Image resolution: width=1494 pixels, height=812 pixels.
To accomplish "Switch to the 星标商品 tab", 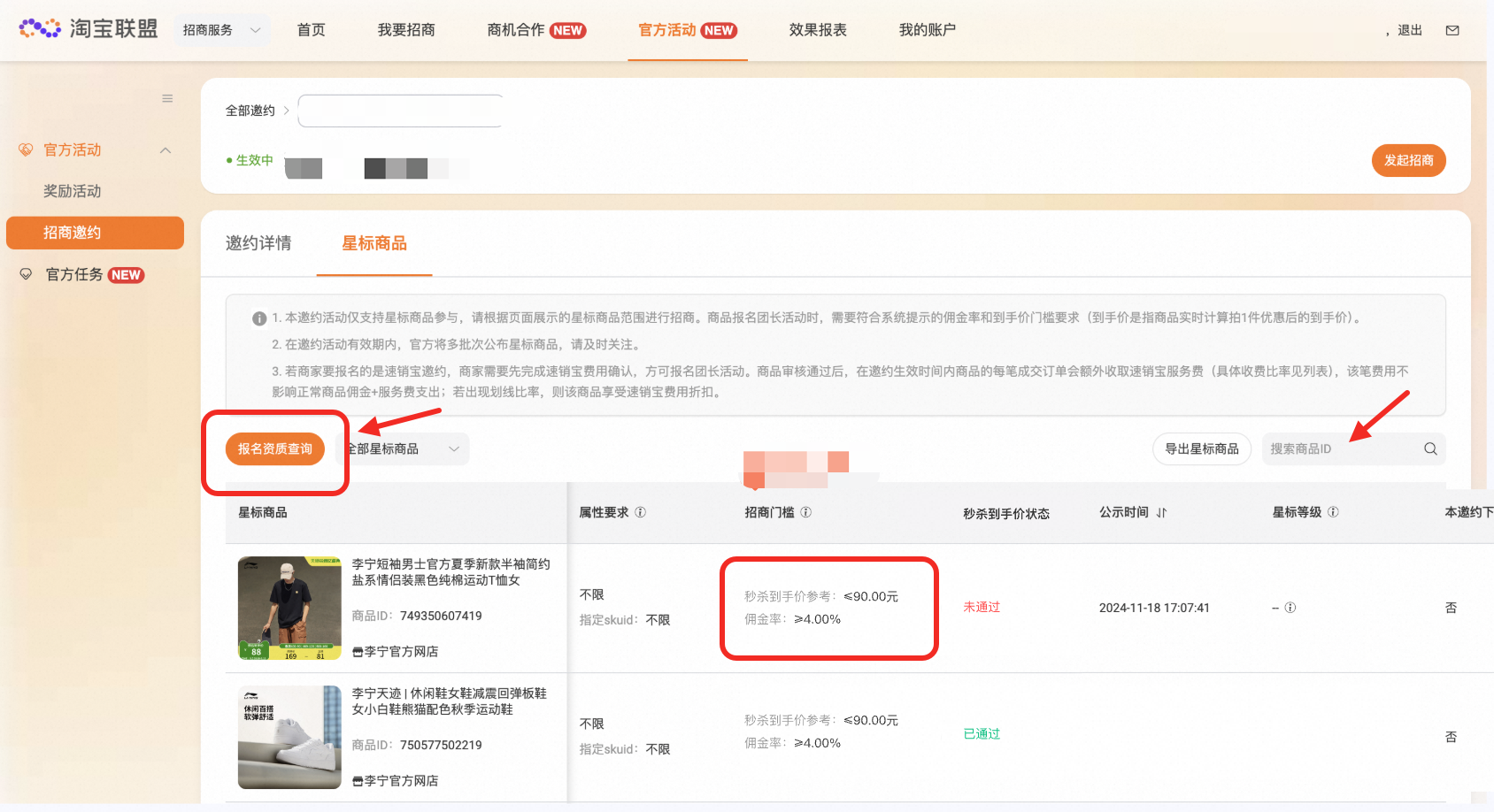I will click(x=374, y=243).
